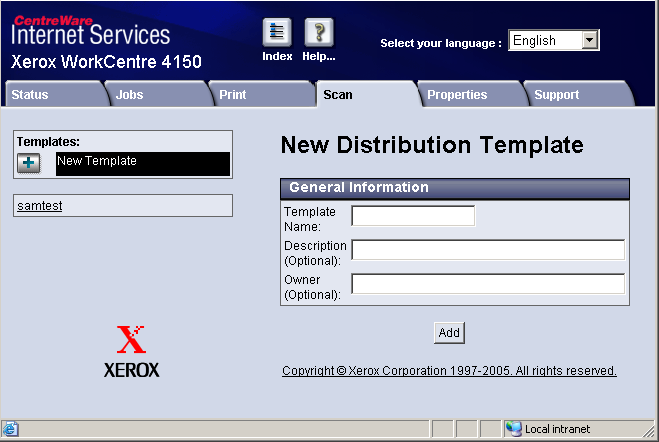Switch to the Print tab
The width and height of the screenshot is (659, 442).
click(263, 94)
